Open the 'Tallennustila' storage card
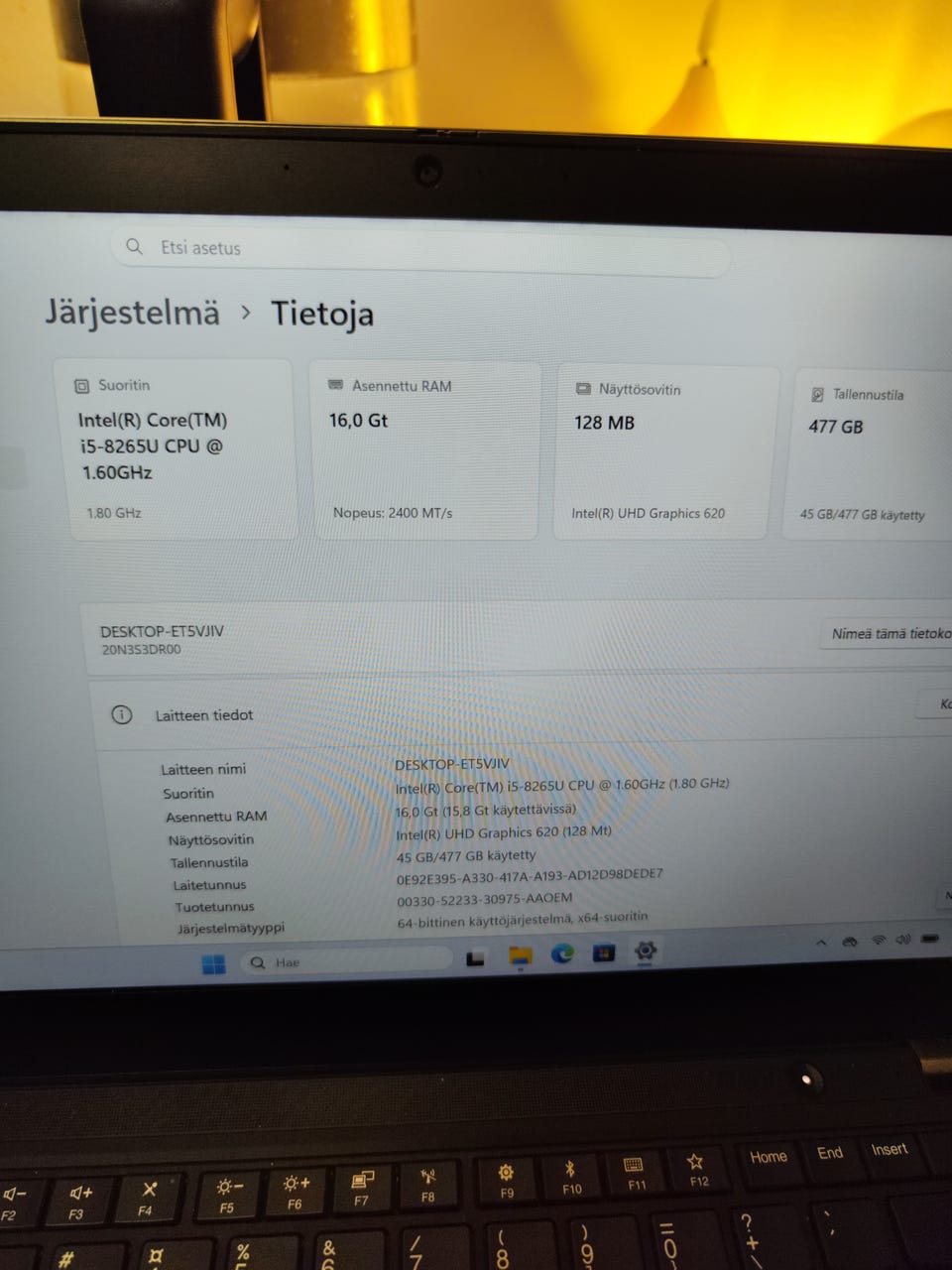Image resolution: width=952 pixels, height=1270 pixels. tap(870, 454)
